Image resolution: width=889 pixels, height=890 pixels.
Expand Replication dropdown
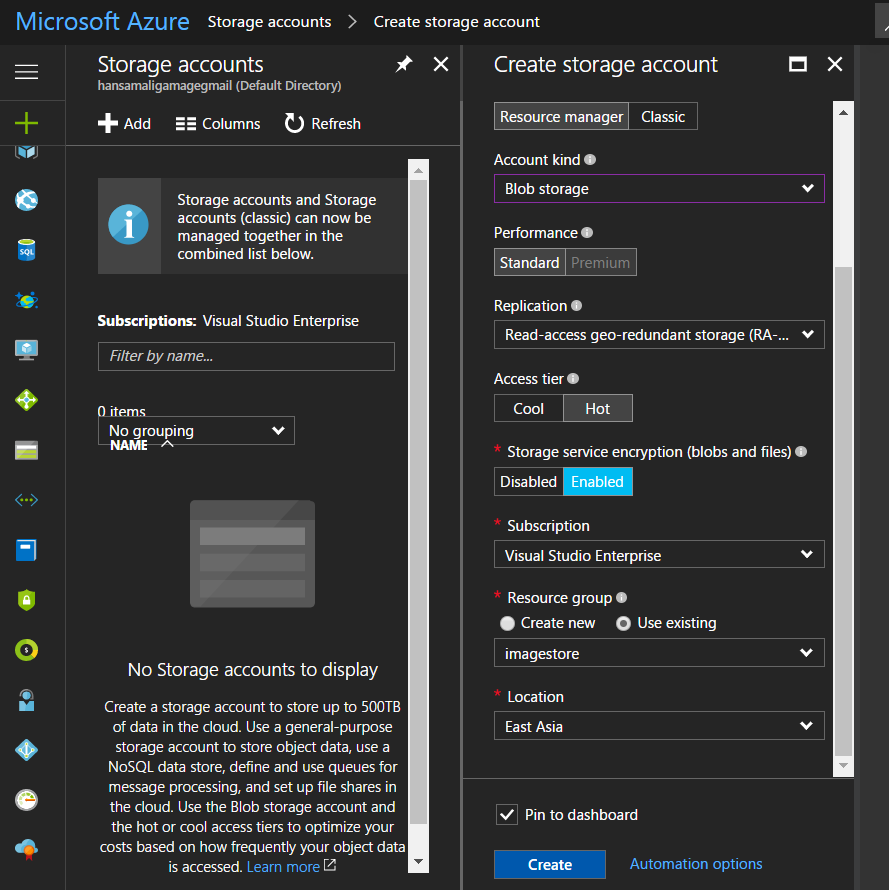pos(659,335)
